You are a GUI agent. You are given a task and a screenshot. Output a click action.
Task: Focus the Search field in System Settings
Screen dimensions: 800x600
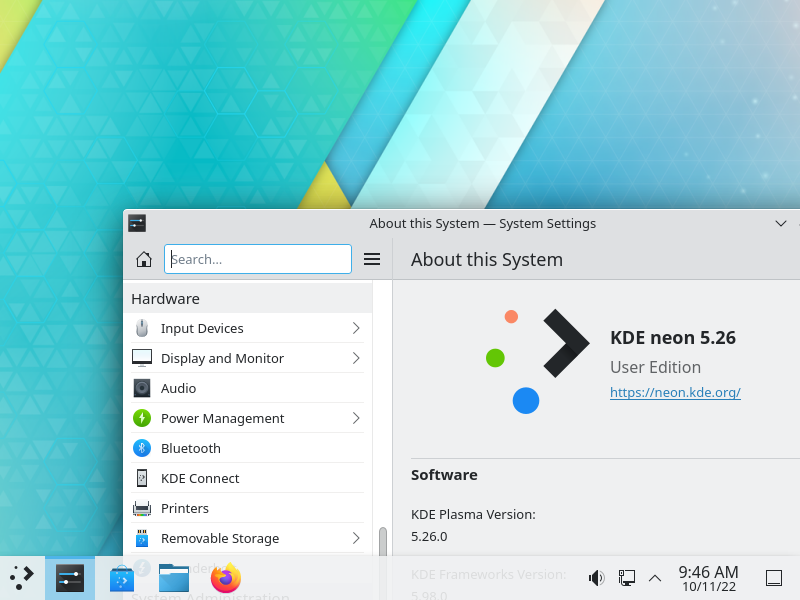click(x=258, y=259)
